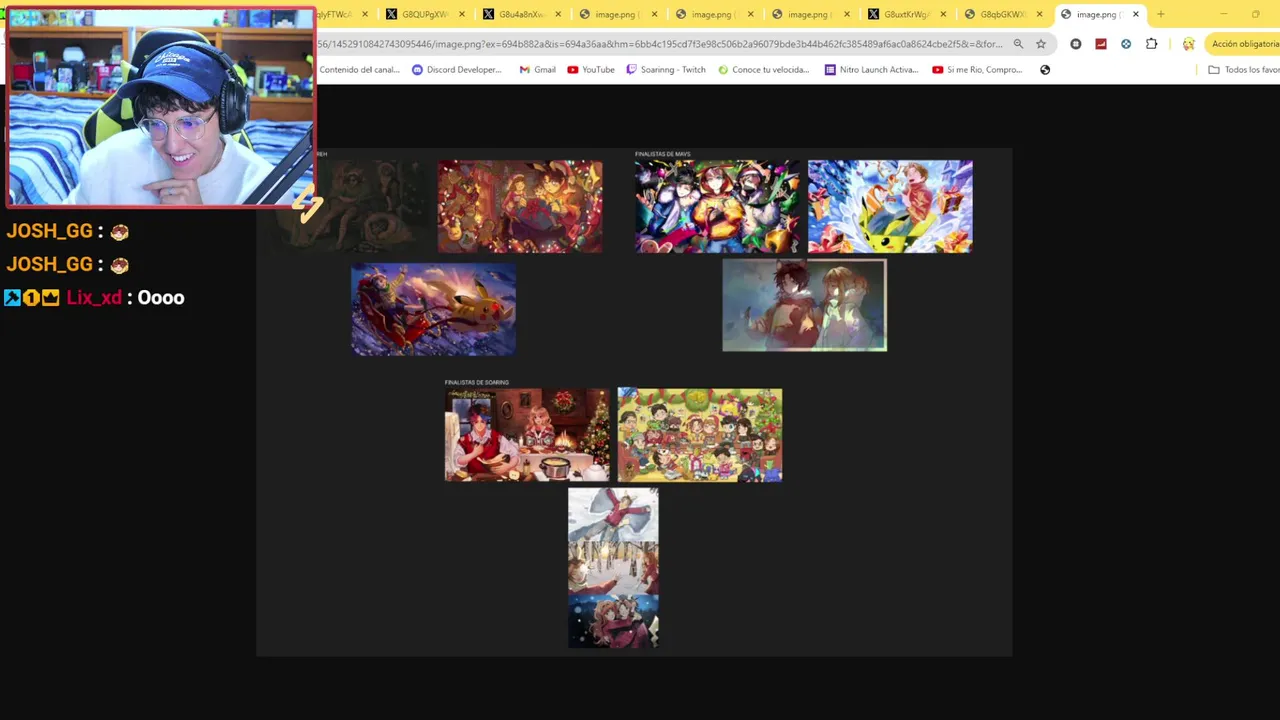Open the Gmail bookmark

click(x=538, y=70)
